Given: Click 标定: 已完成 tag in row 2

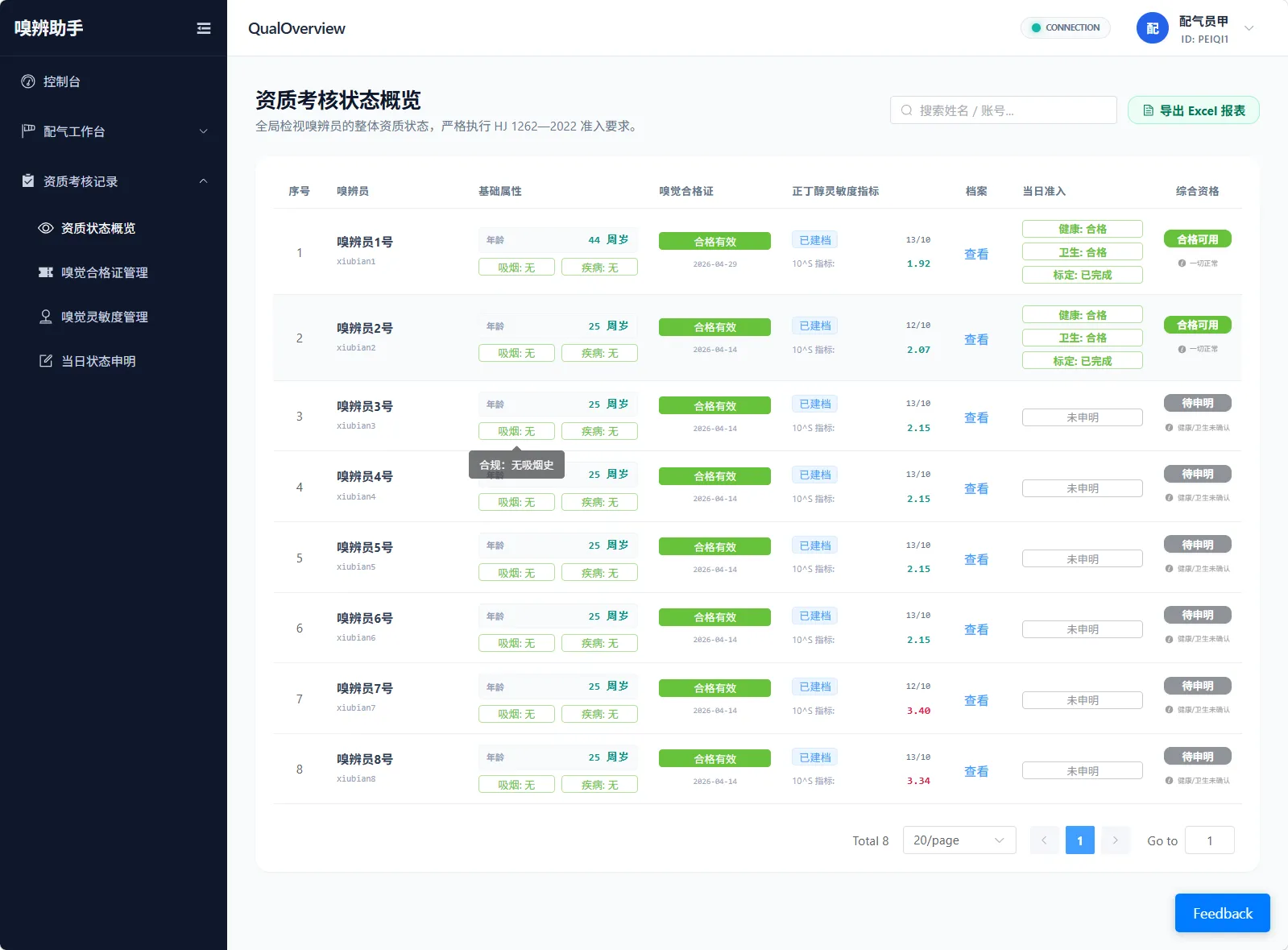Looking at the screenshot, I should click(1083, 361).
